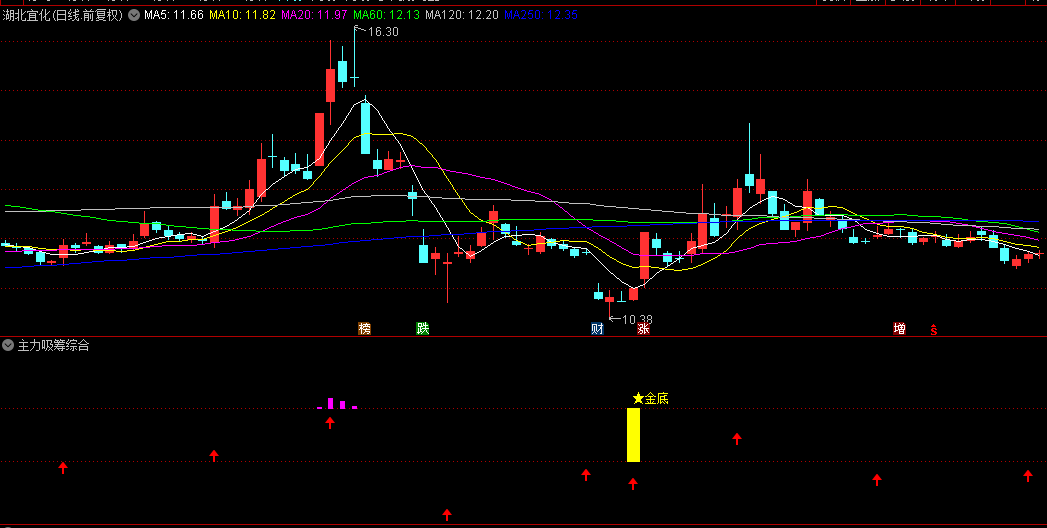Click the ★金底 signal label

coord(650,399)
